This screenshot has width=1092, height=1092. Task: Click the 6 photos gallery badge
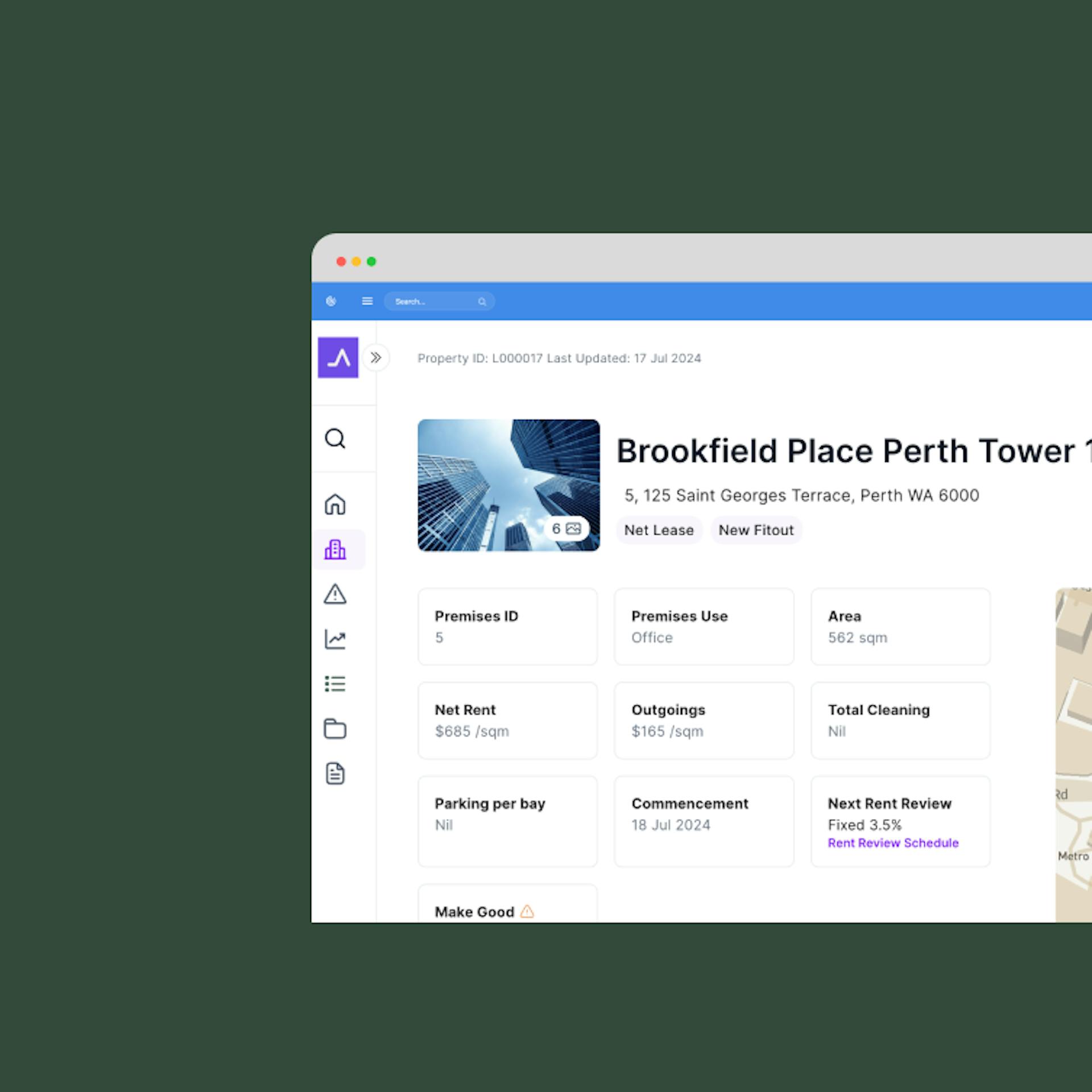pyautogui.click(x=566, y=528)
